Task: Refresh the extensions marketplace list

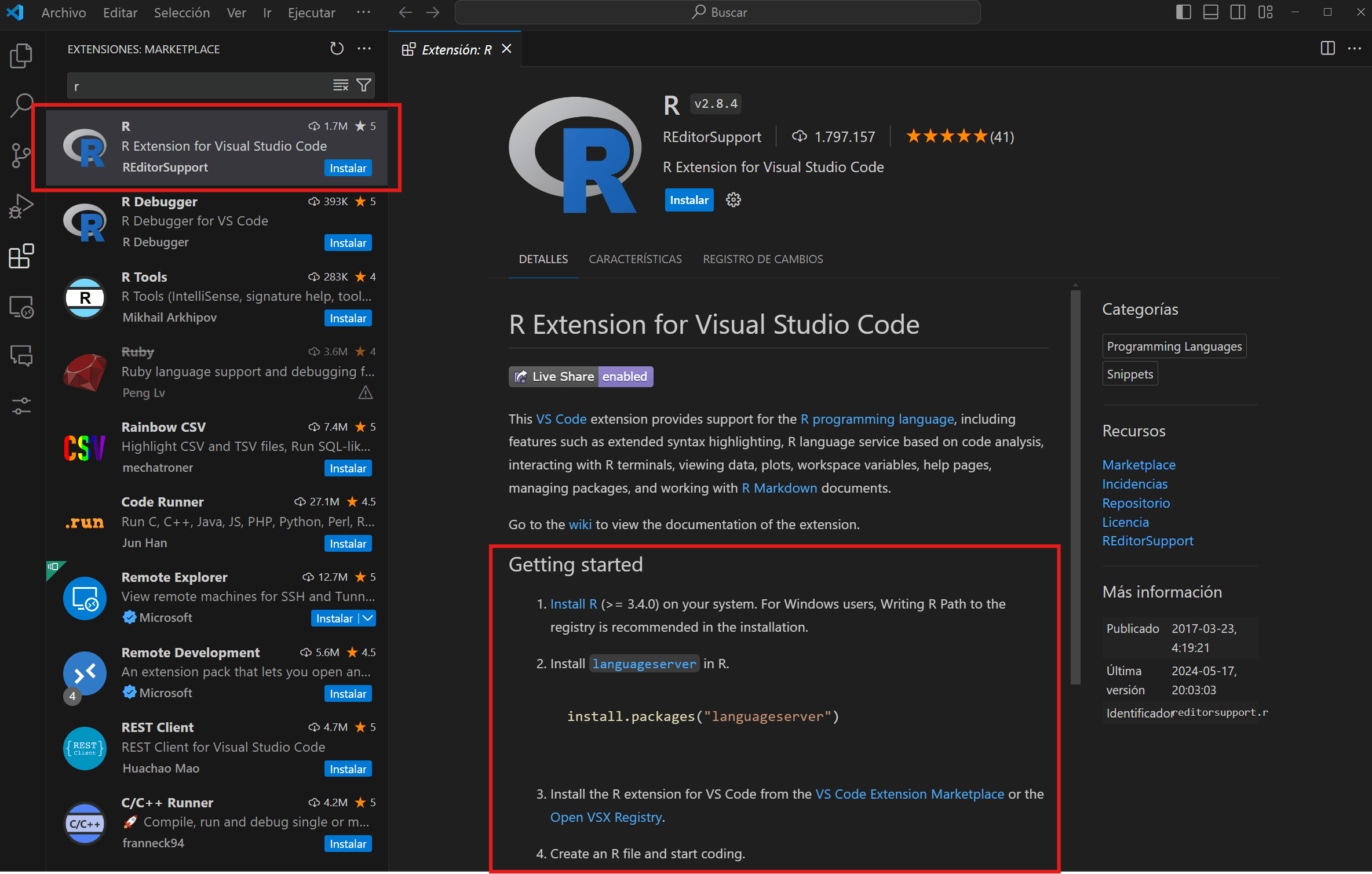Action: [337, 49]
